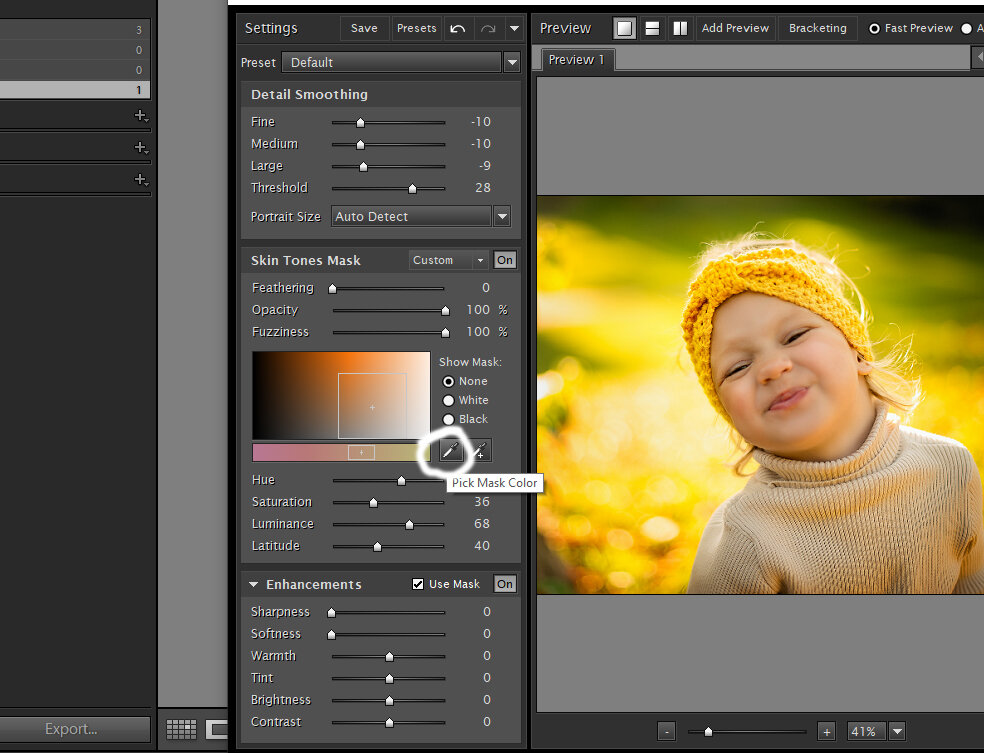The image size is (984, 753).
Task: Select the Pick Mask Color eyedropper
Action: click(449, 451)
